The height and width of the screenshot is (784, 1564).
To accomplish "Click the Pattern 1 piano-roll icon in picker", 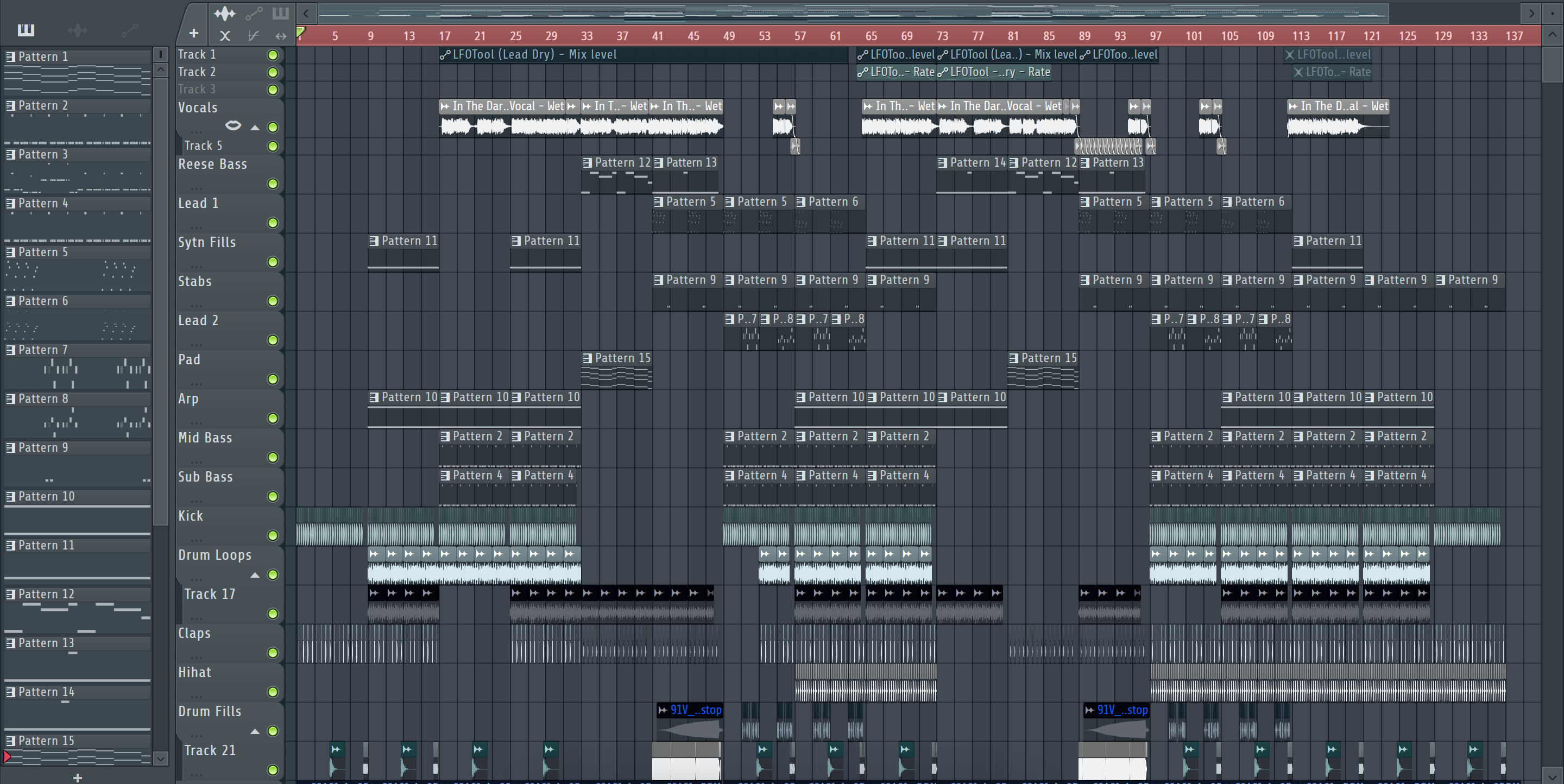I will point(10,56).
